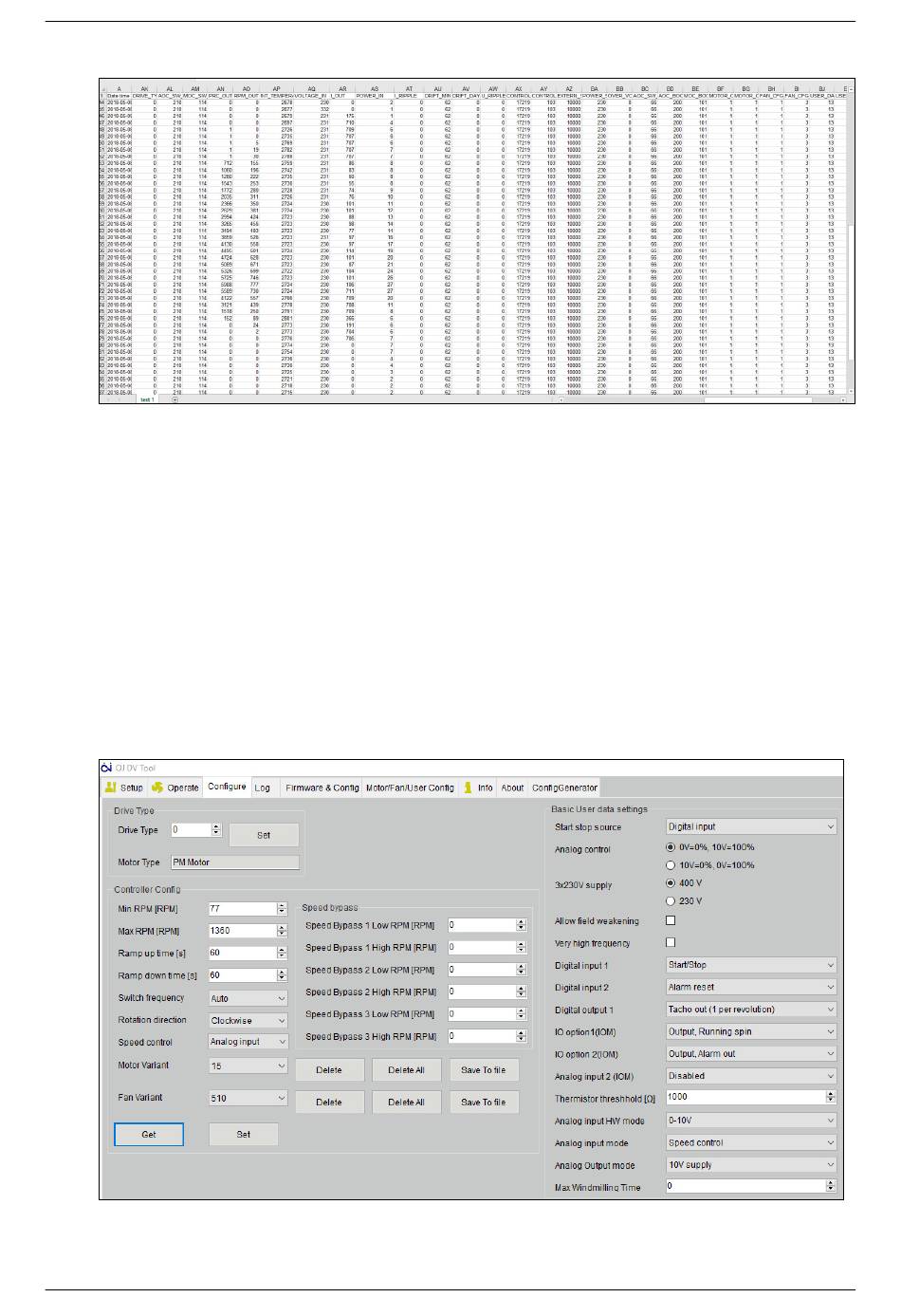The height and width of the screenshot is (1316, 901).
Task: Switch to the Configure tab
Action: click(227, 787)
